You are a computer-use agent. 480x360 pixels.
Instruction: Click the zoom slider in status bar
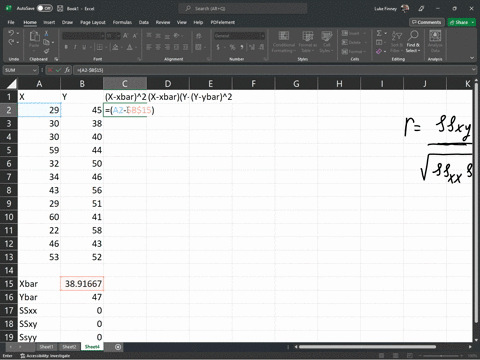[x=442, y=356]
